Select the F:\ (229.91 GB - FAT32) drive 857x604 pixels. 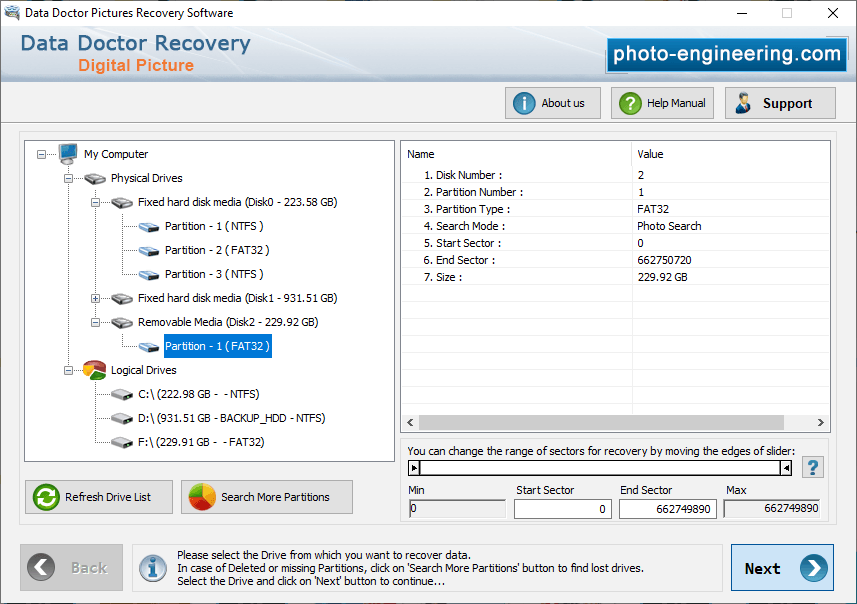201,442
